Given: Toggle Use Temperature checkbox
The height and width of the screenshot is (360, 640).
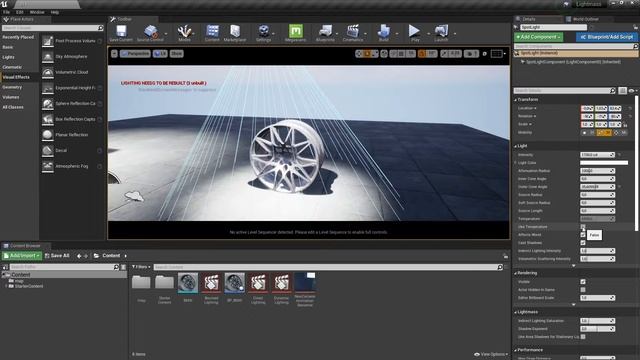Looking at the screenshot, I should click(x=583, y=227).
